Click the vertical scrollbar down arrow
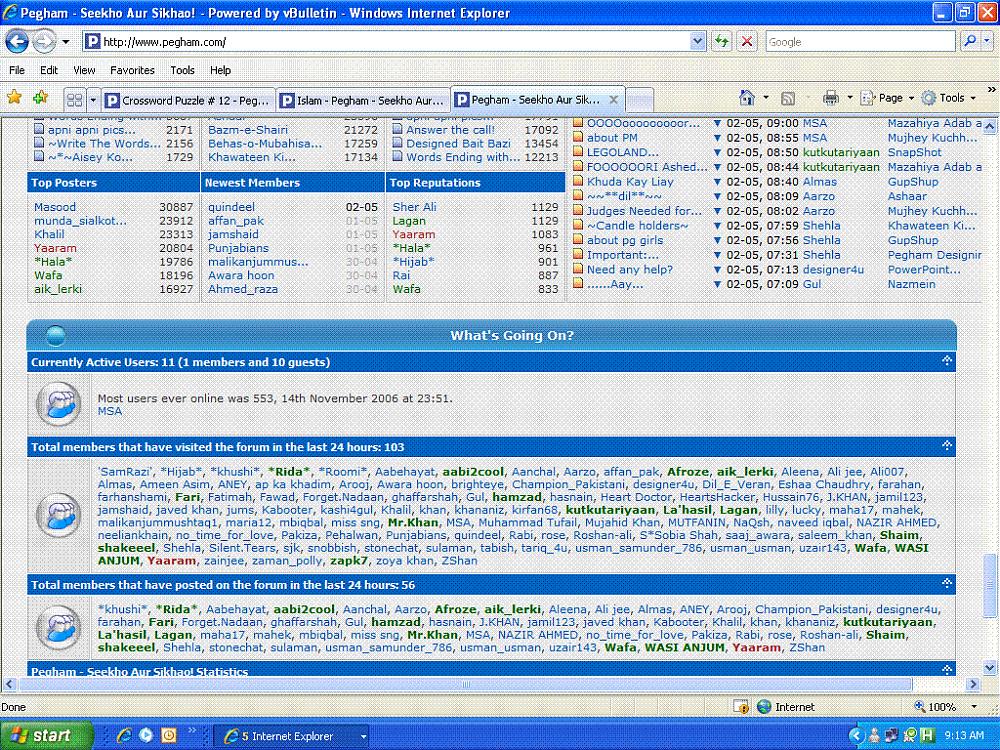This screenshot has width=1000, height=750. 989,668
